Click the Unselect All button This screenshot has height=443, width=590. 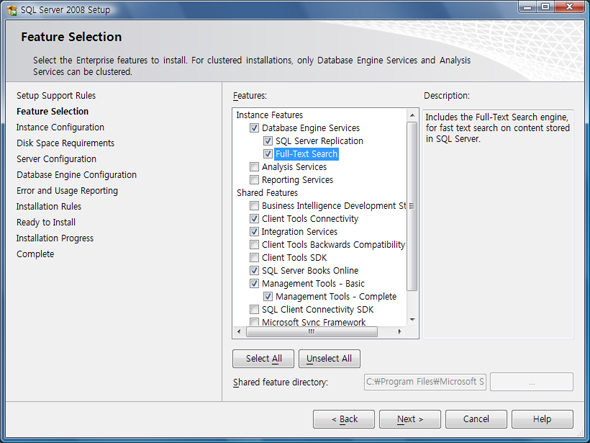pyautogui.click(x=329, y=359)
